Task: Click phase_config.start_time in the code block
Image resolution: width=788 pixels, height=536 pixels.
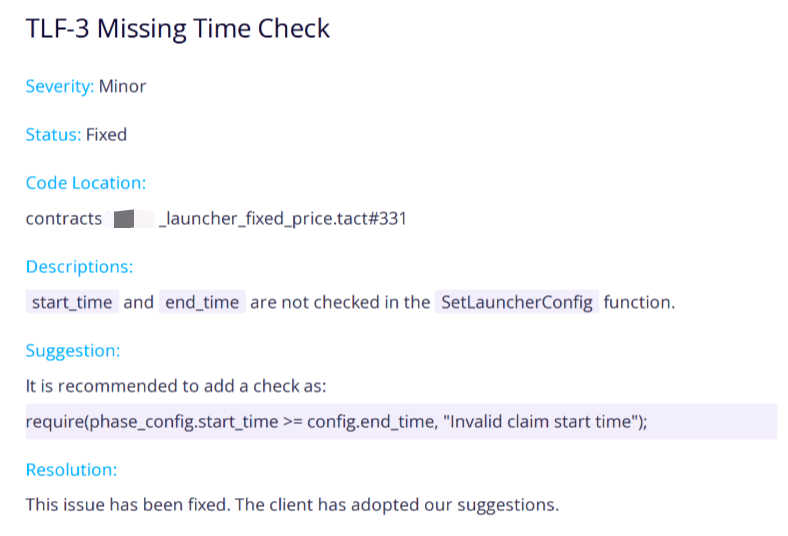Action: tap(183, 421)
